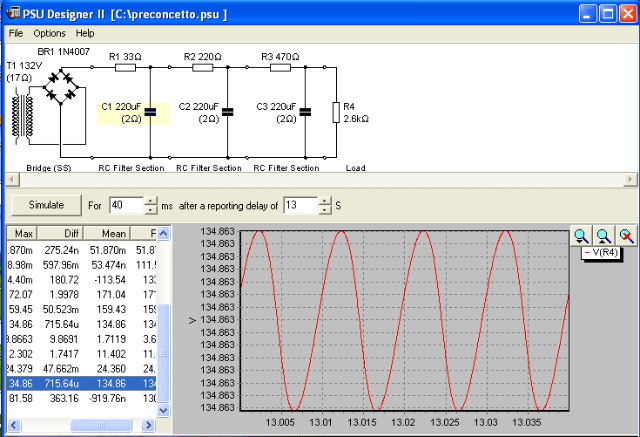This screenshot has width=640, height=437.
Task: Click the schematic scroll left arrow
Action: [x=12, y=179]
